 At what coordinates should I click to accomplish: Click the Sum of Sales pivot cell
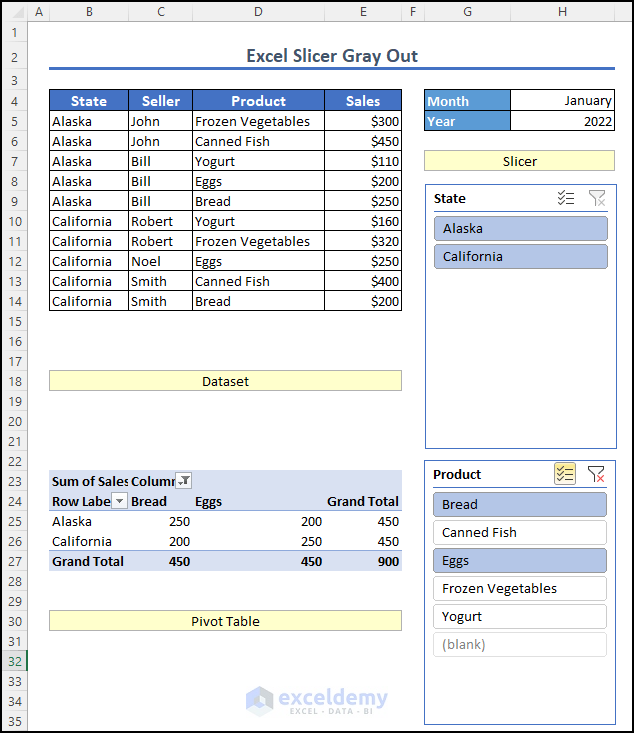(89, 481)
